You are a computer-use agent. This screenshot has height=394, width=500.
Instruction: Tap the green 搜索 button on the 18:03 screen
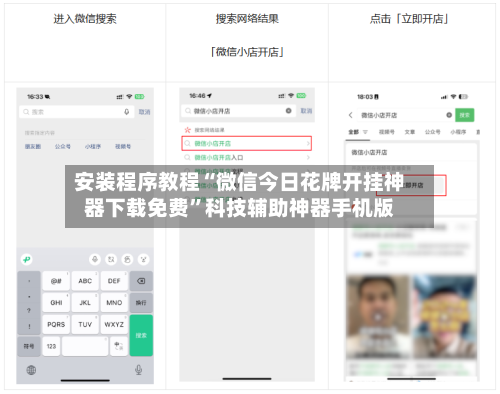coord(465,115)
